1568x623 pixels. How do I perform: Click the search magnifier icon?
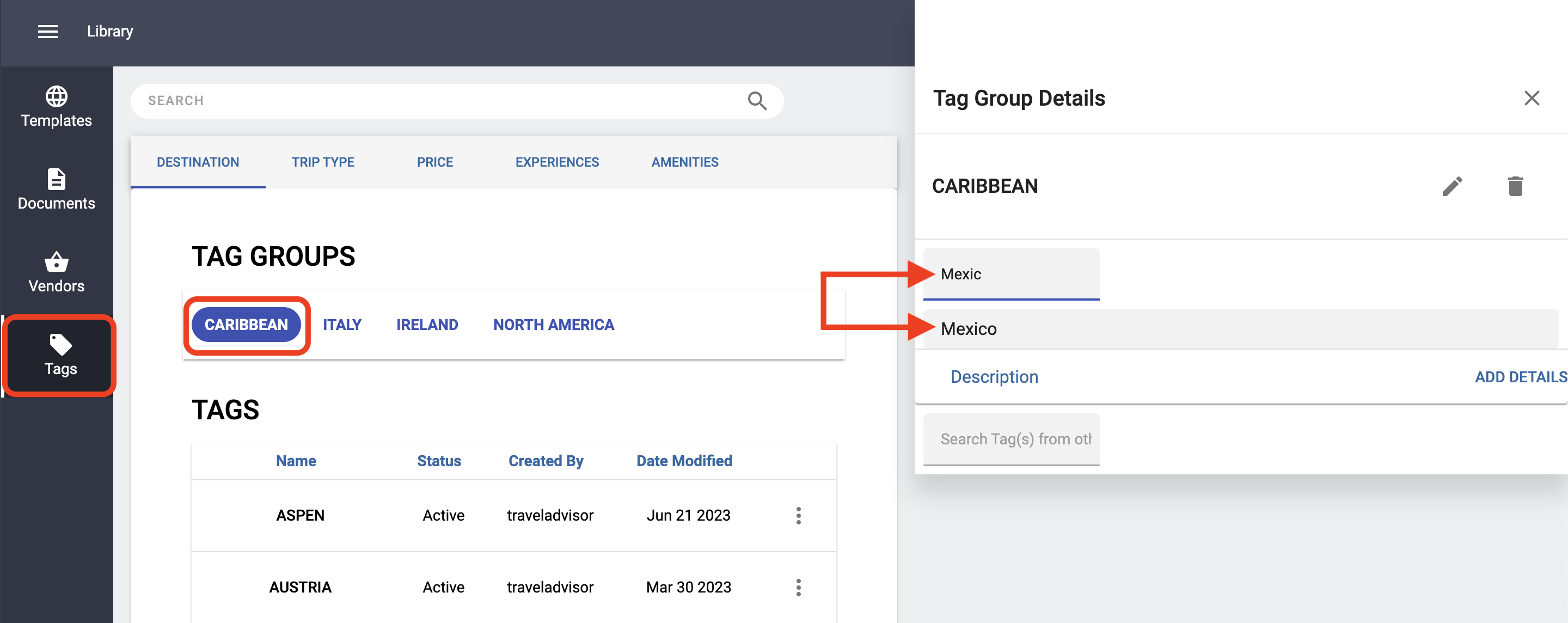tap(757, 101)
